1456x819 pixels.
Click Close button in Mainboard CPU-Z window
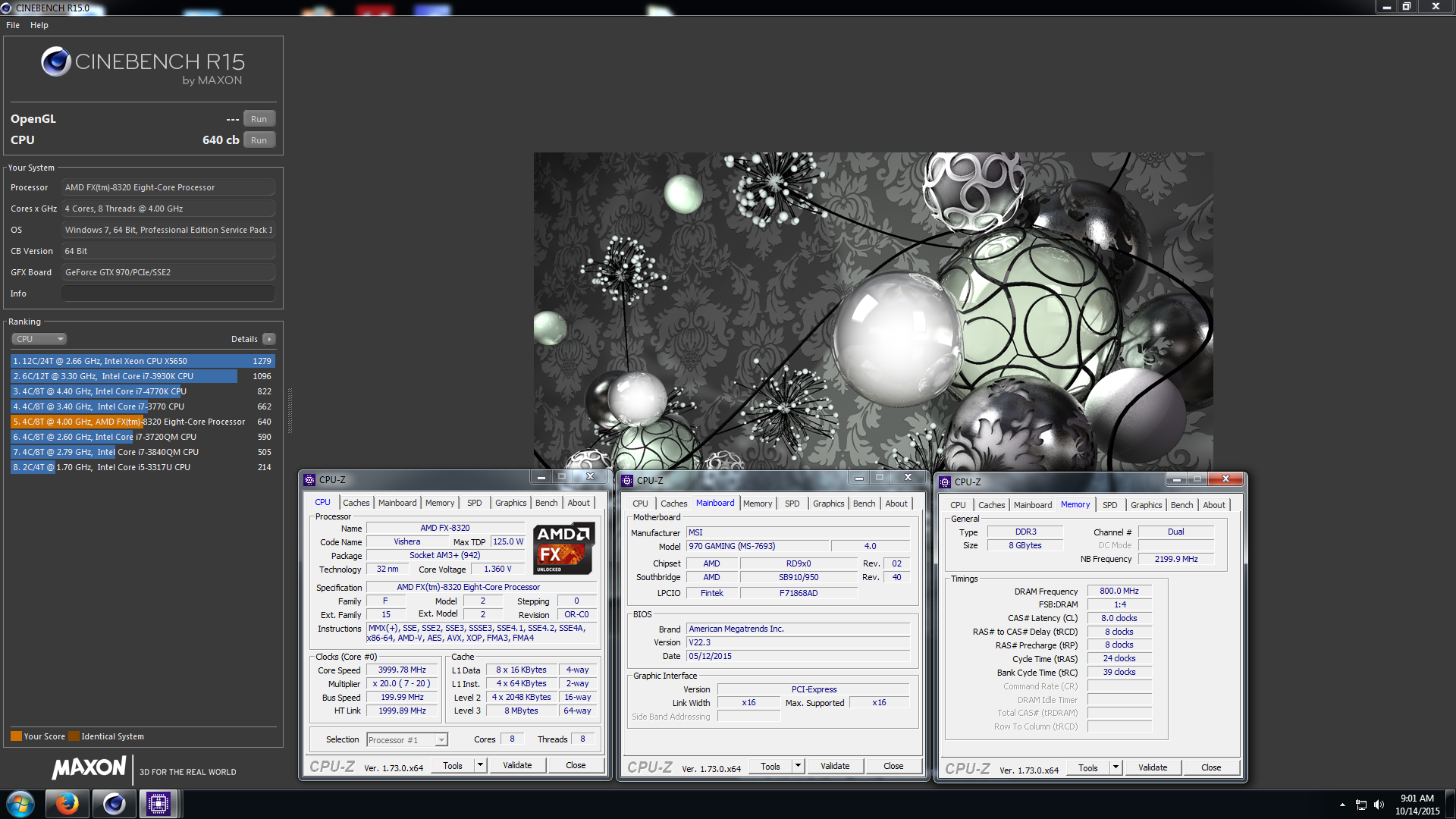893,766
